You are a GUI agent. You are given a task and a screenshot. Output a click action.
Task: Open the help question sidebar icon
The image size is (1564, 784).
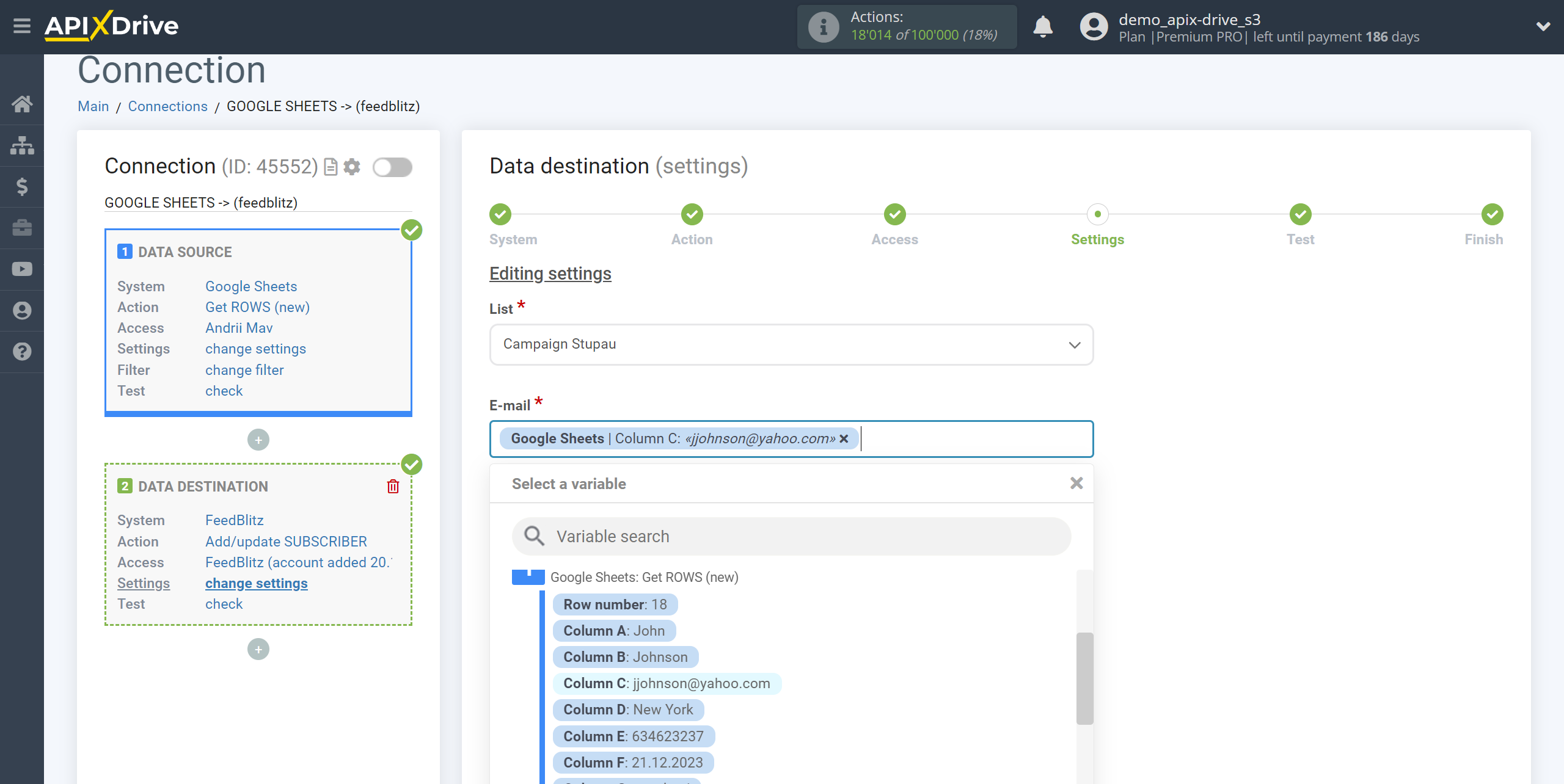[22, 352]
